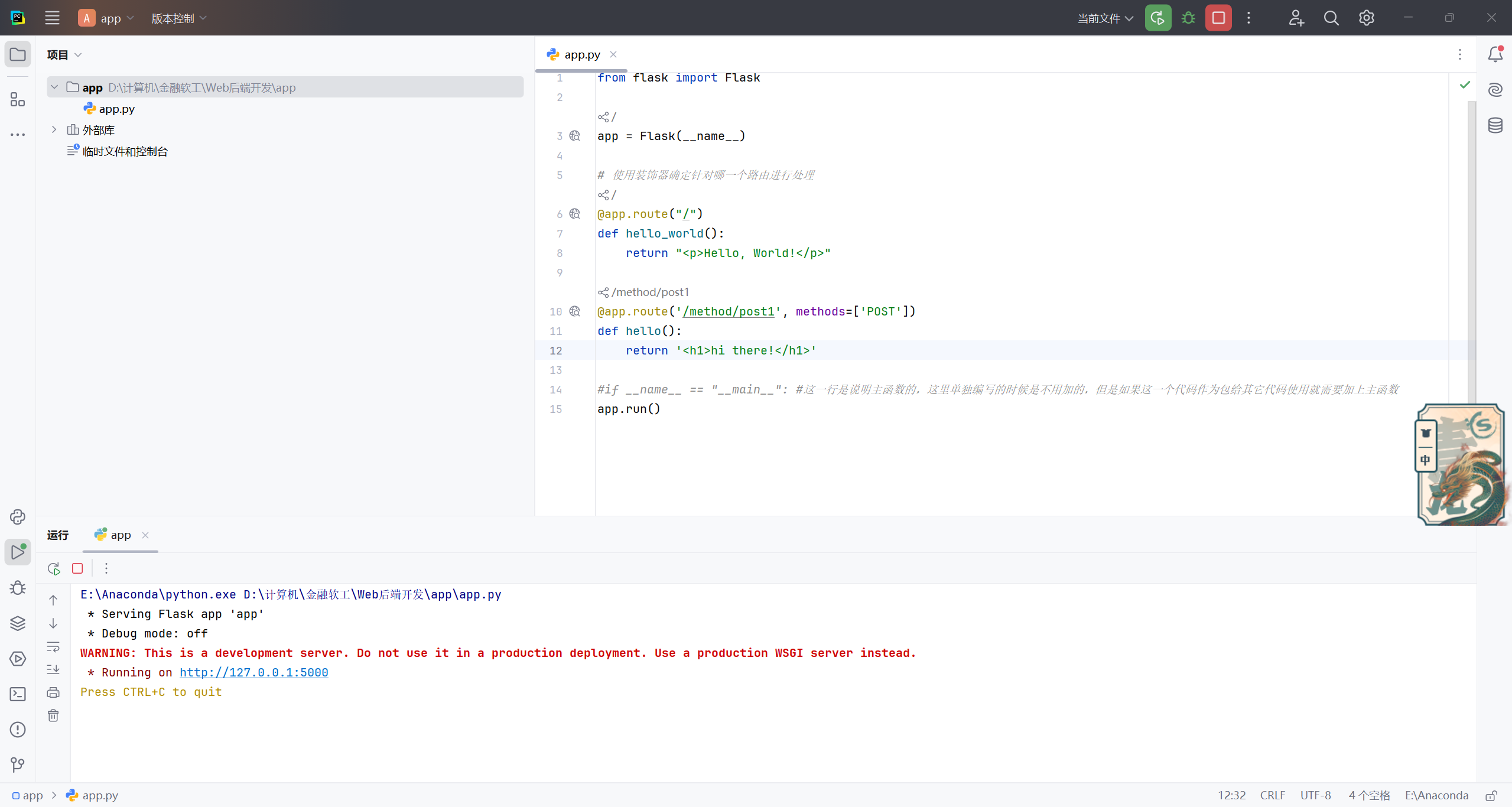Expand the 外部库 tree node
The image size is (1512, 807).
tap(54, 129)
